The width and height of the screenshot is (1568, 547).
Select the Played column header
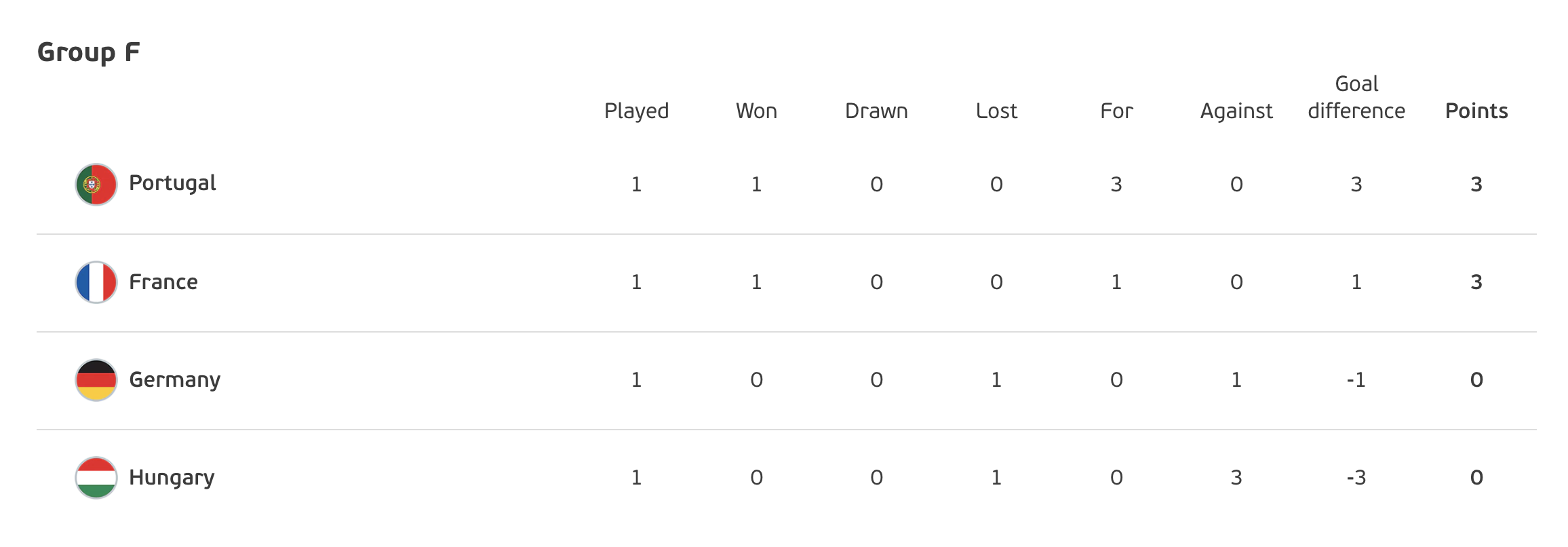point(636,111)
